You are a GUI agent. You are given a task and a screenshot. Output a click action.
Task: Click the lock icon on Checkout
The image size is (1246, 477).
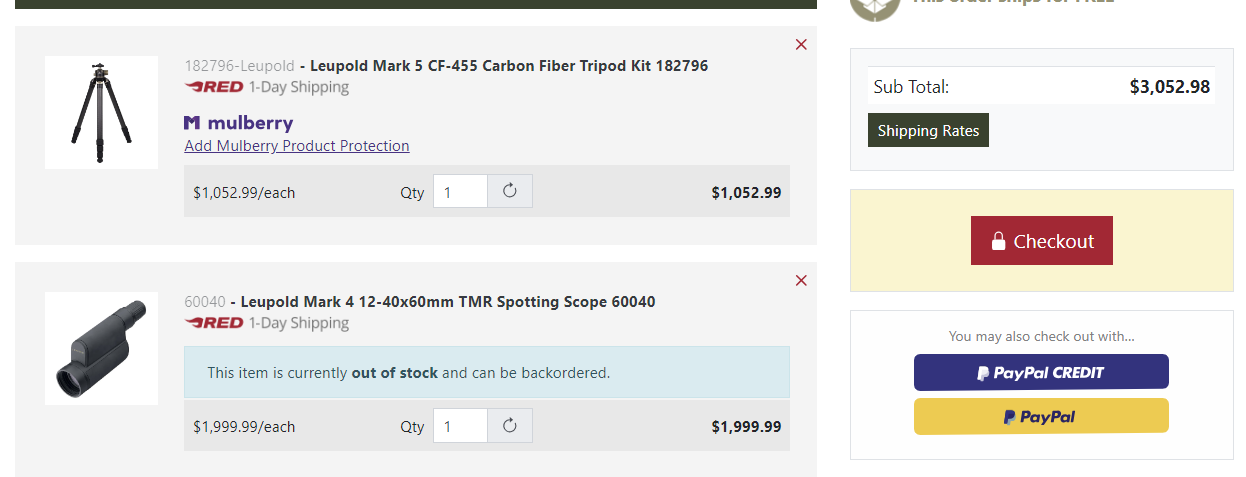[x=998, y=241]
